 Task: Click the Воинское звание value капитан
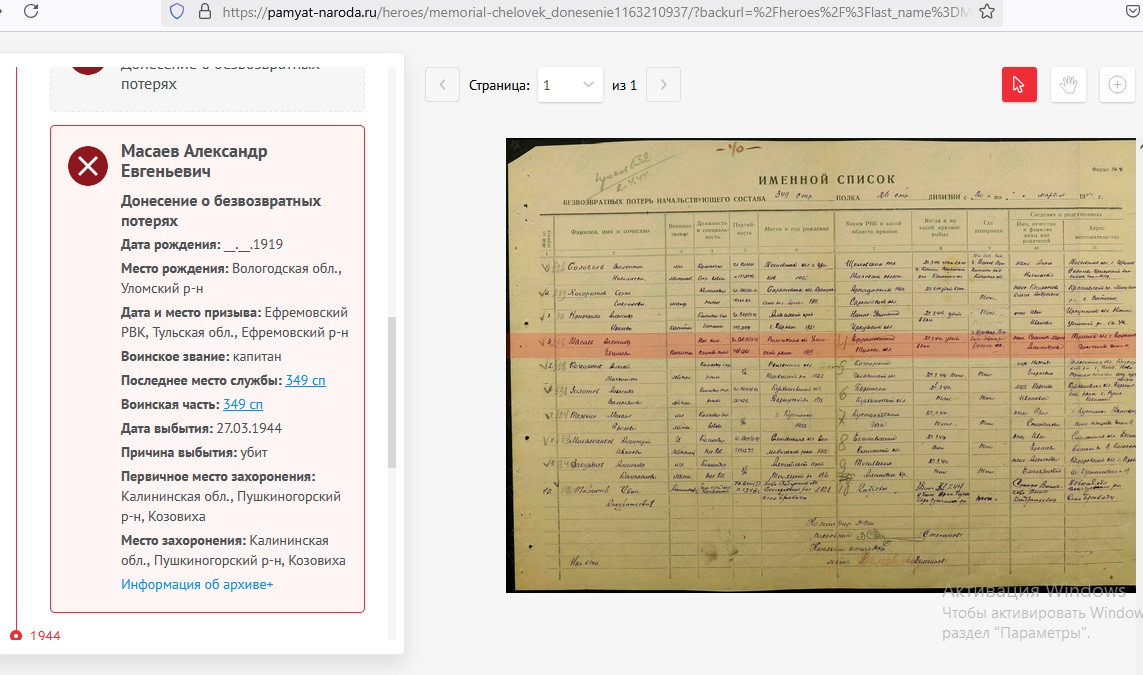pos(257,356)
